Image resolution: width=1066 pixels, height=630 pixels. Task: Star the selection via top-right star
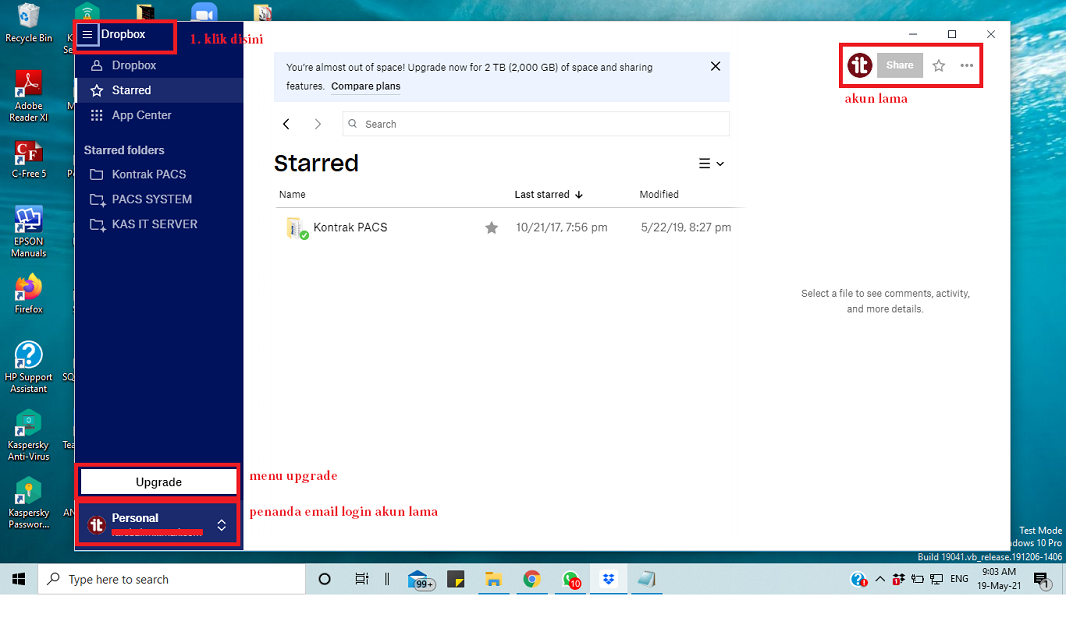tap(939, 65)
